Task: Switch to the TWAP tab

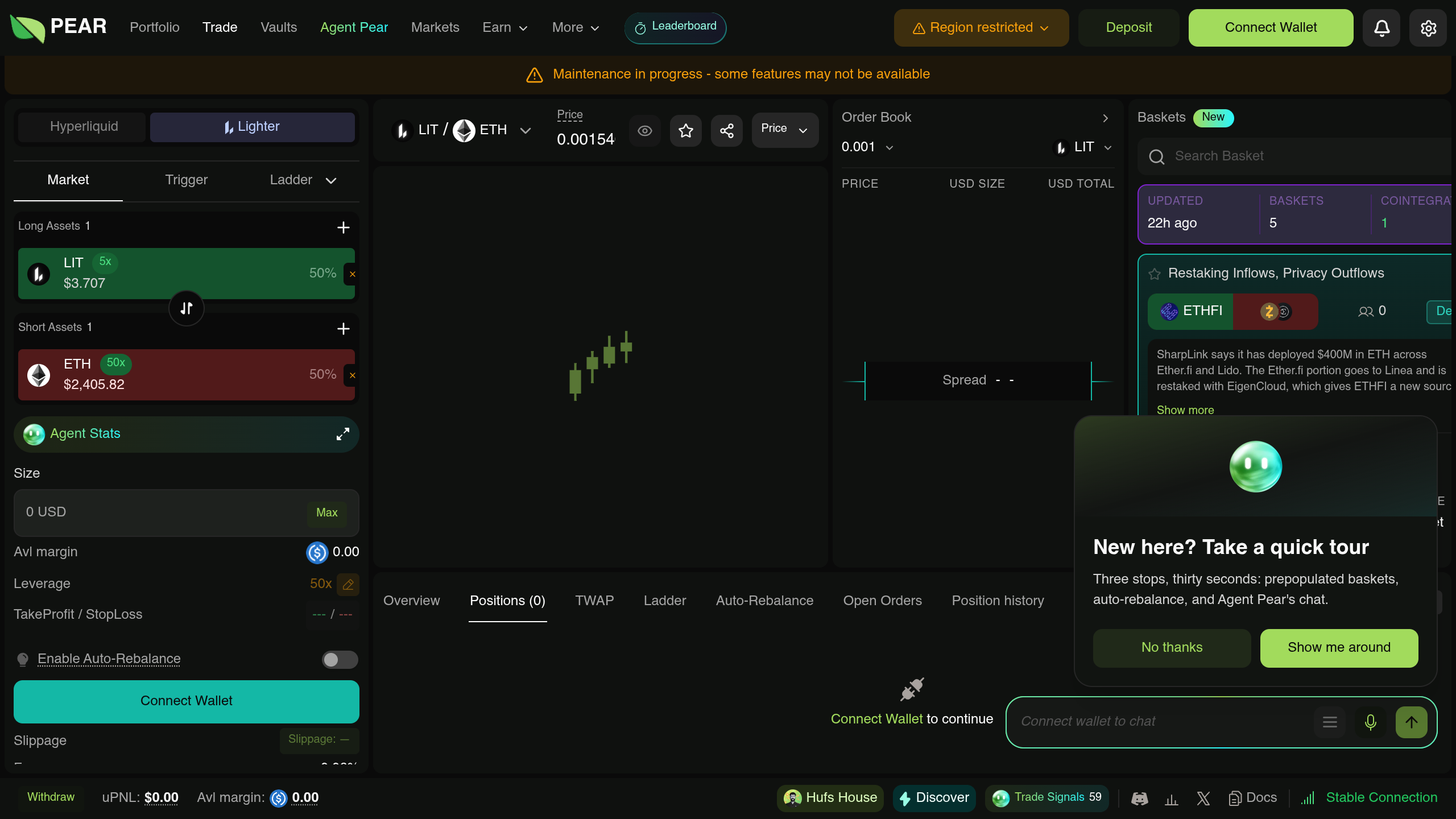Action: click(x=594, y=601)
